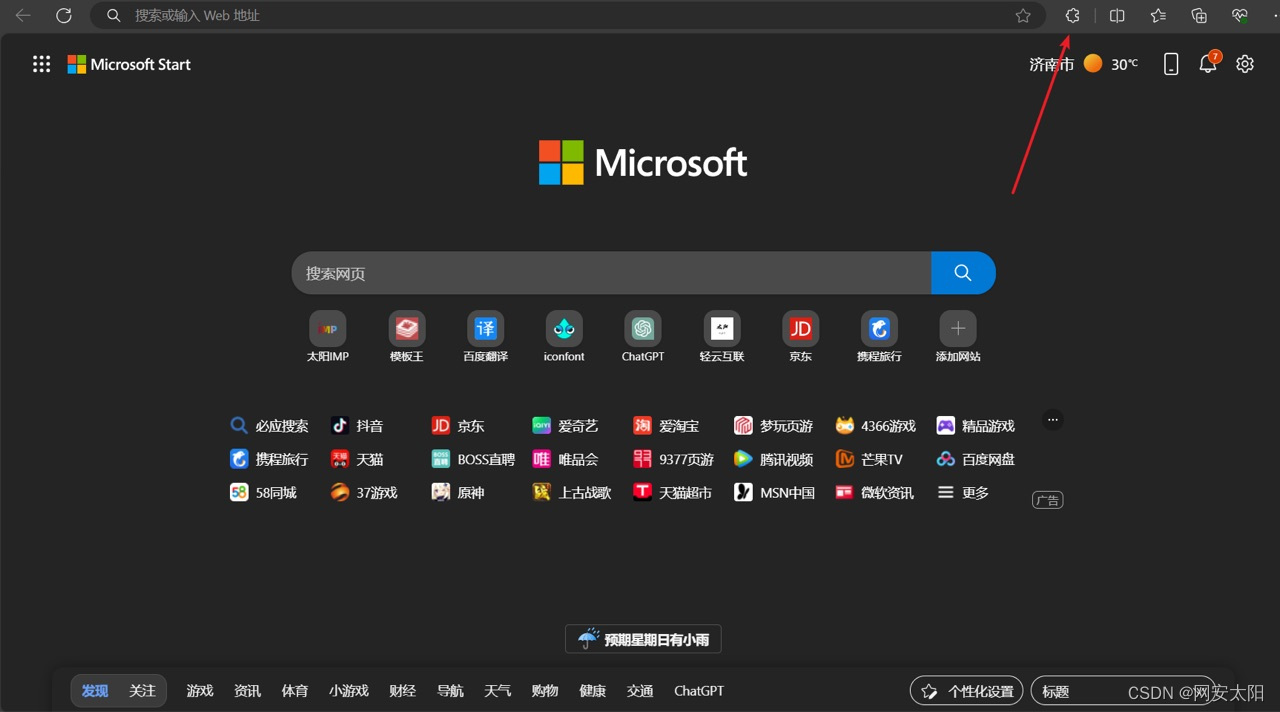Open the 轻云互联 shortcut tile
The image size is (1280, 712).
coord(722,337)
